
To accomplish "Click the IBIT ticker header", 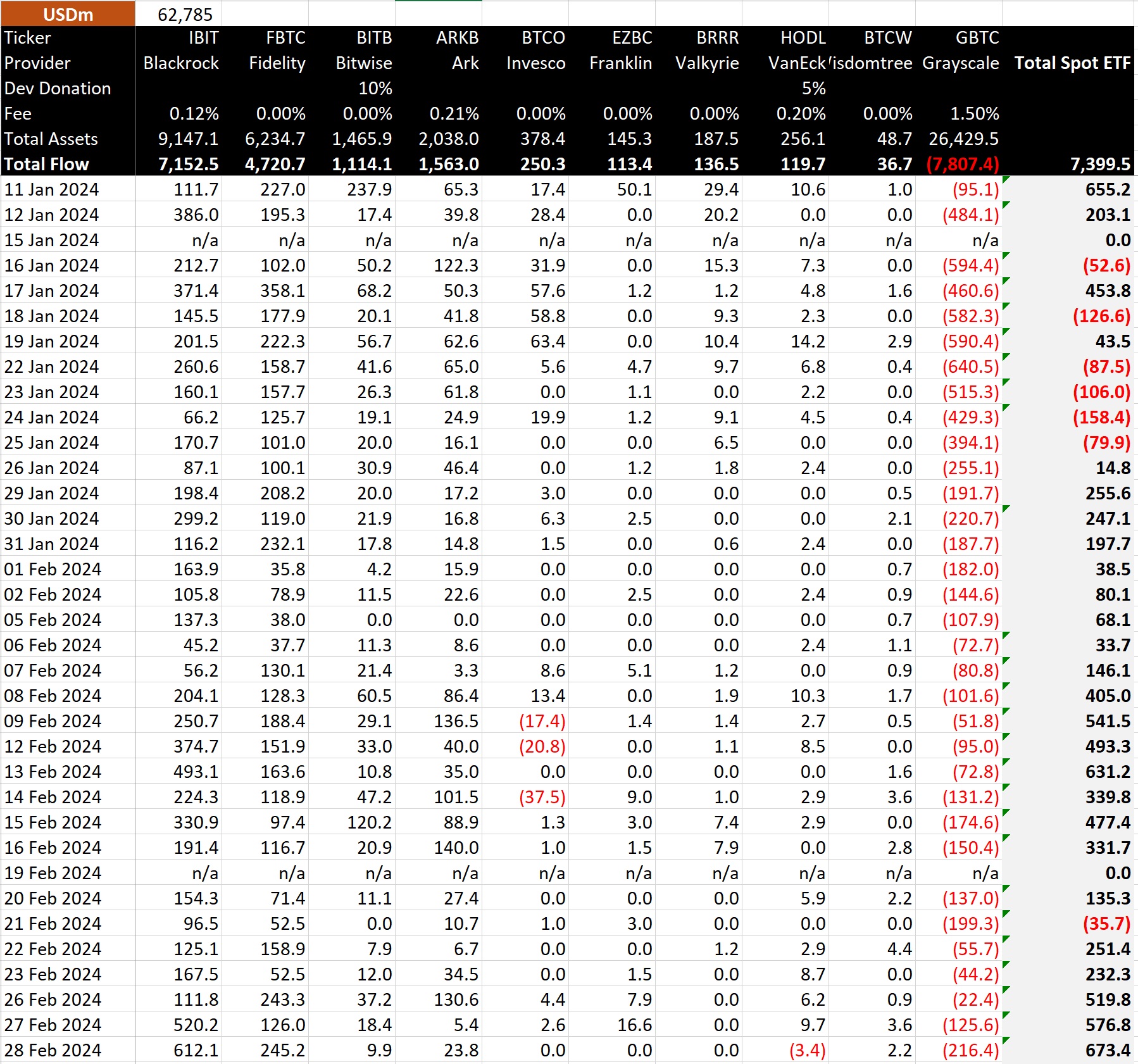I will tap(203, 38).
